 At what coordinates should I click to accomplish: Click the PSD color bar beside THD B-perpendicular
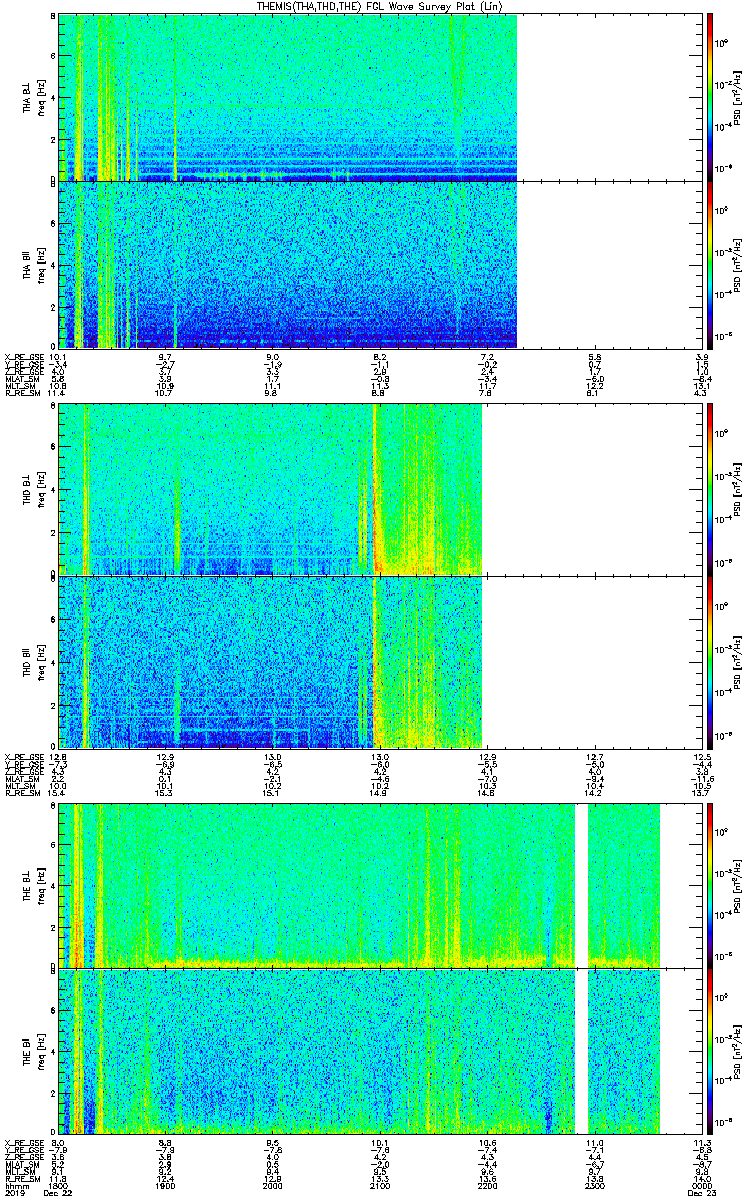click(x=710, y=490)
